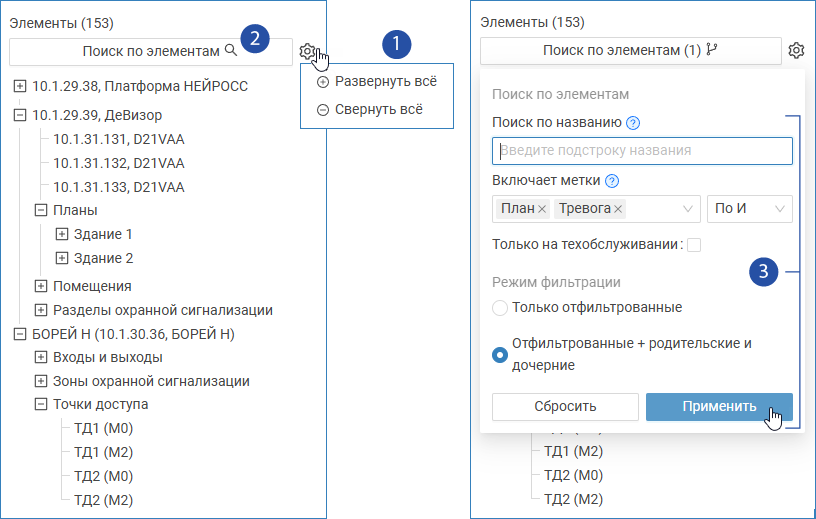
Task: Collapse the 10.1.29.39 ДеВизор node
Action: [x=20, y=115]
